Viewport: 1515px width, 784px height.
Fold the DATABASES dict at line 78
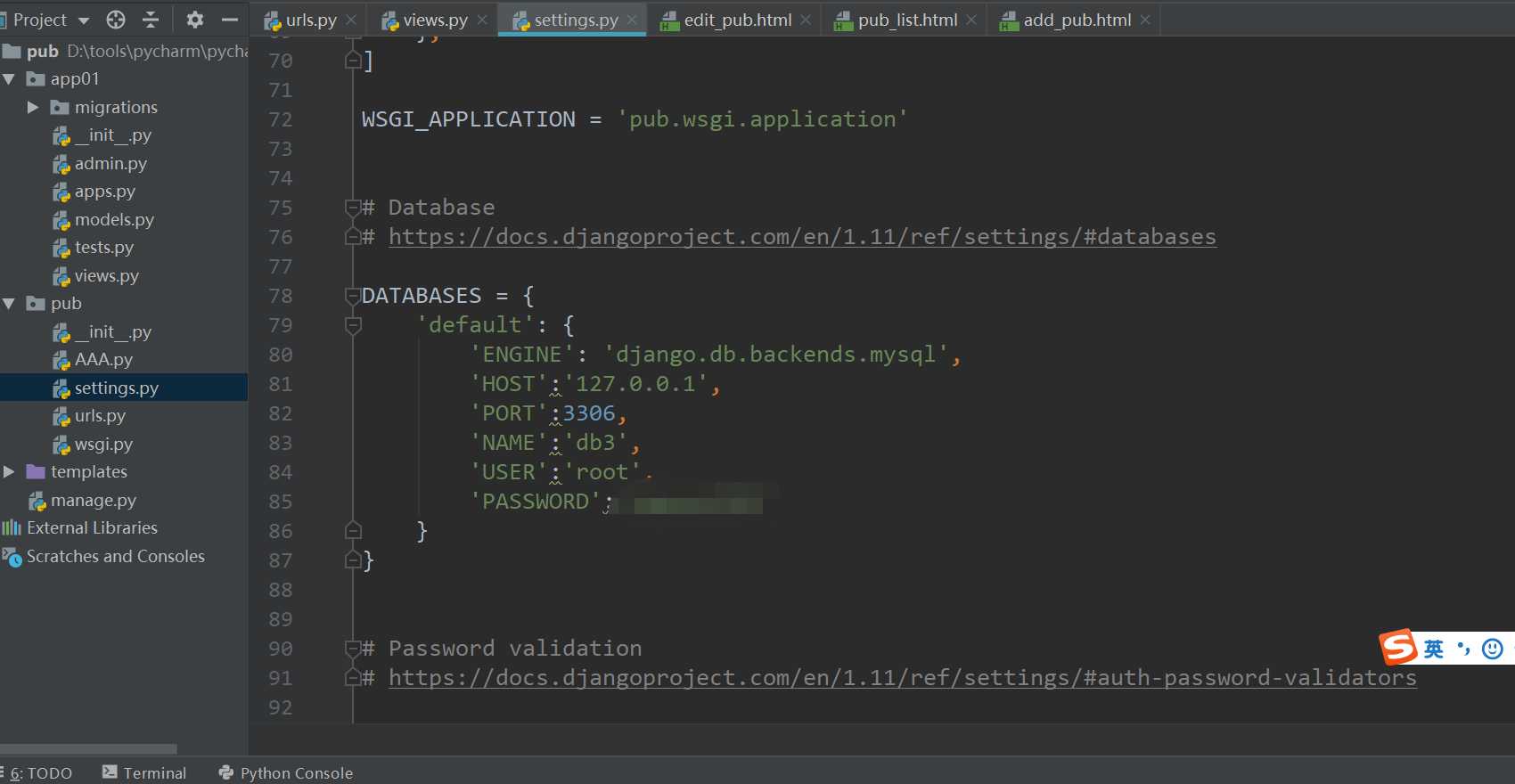point(353,296)
